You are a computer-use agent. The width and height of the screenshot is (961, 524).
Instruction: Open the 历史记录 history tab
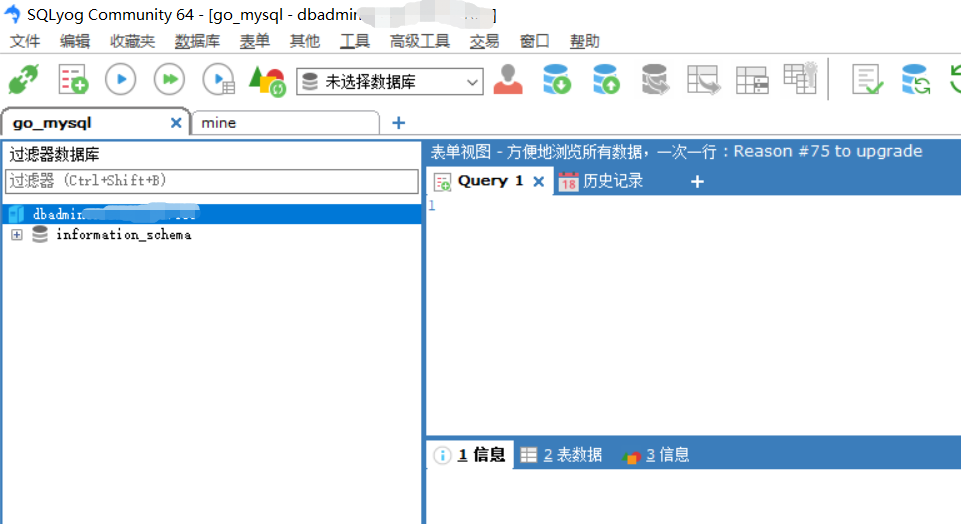(x=601, y=181)
